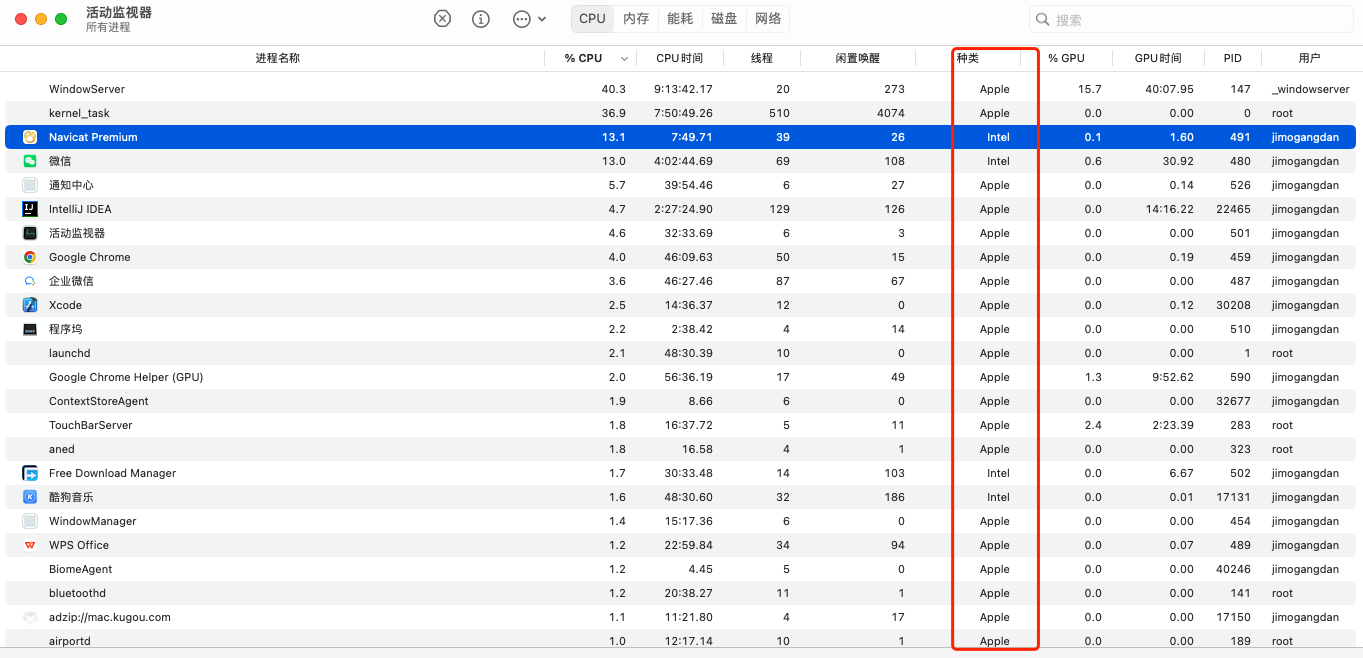Sort by % GPU column header

pos(1066,58)
